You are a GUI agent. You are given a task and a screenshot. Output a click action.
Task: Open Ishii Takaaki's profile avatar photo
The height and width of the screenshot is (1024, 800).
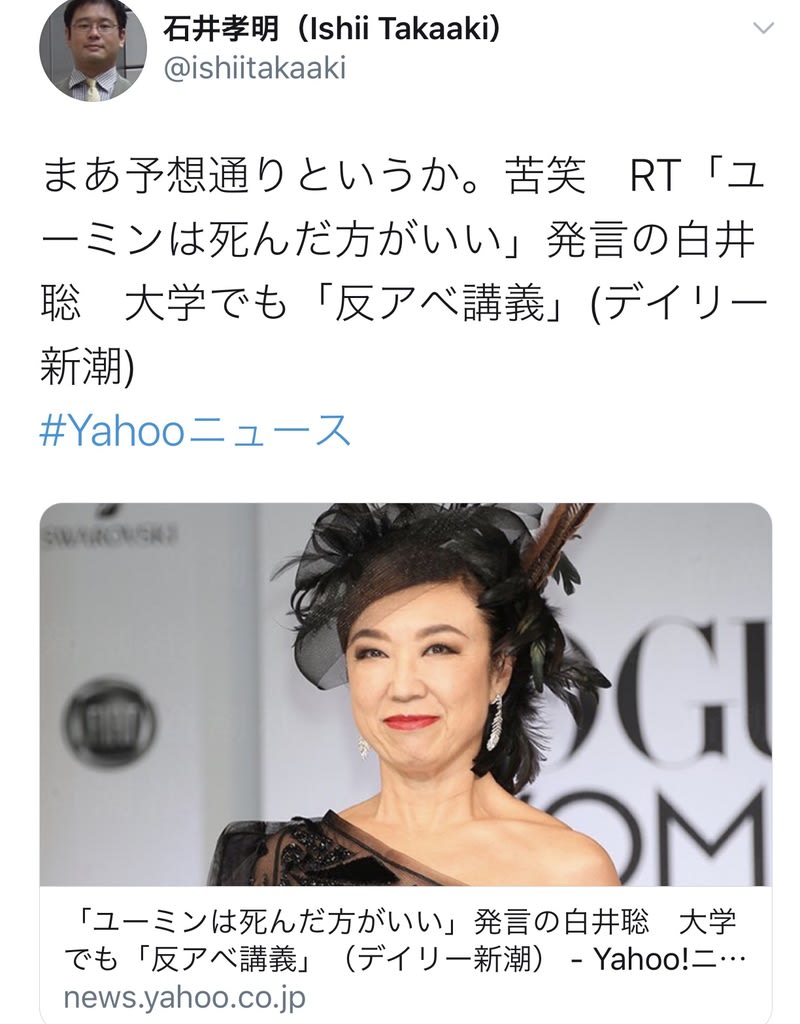click(93, 50)
